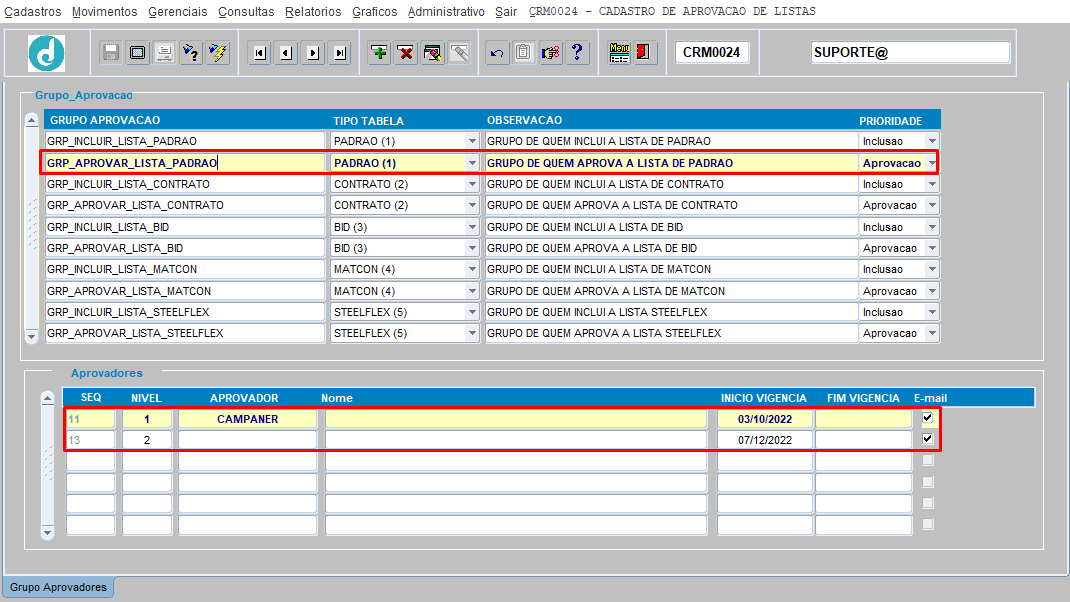Go to the first record

coord(259,53)
